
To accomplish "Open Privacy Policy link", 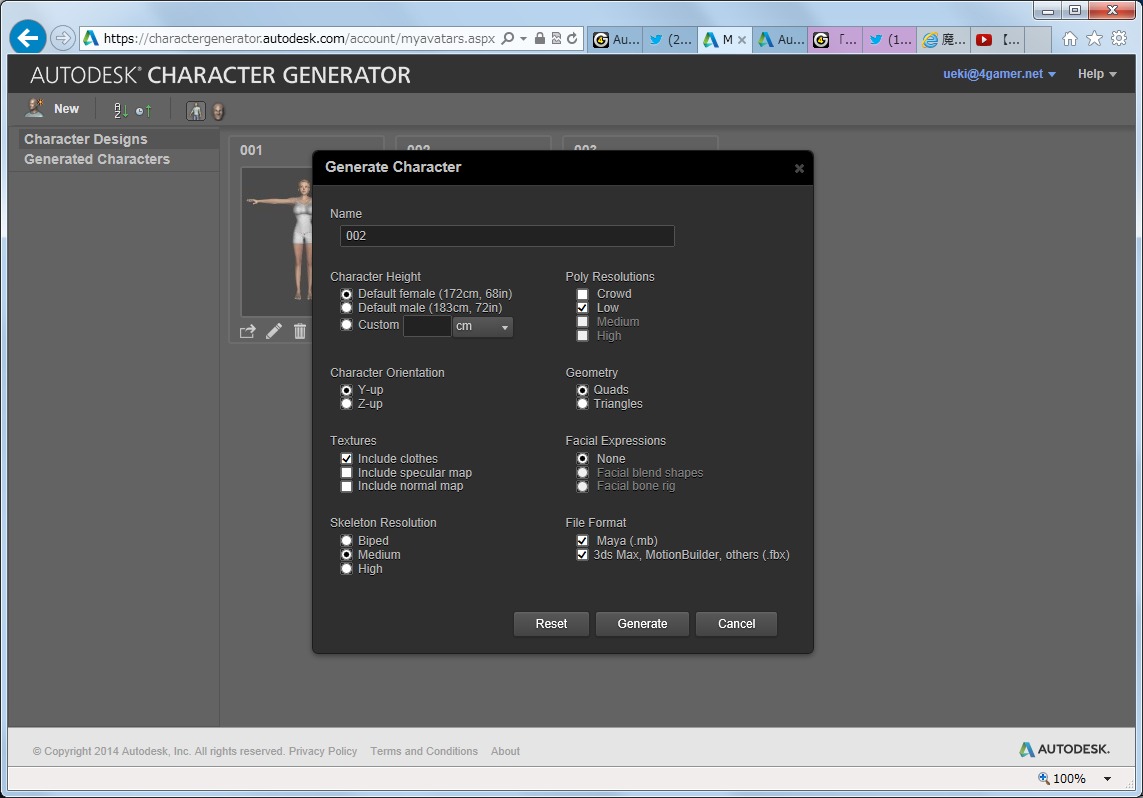I will click(323, 751).
